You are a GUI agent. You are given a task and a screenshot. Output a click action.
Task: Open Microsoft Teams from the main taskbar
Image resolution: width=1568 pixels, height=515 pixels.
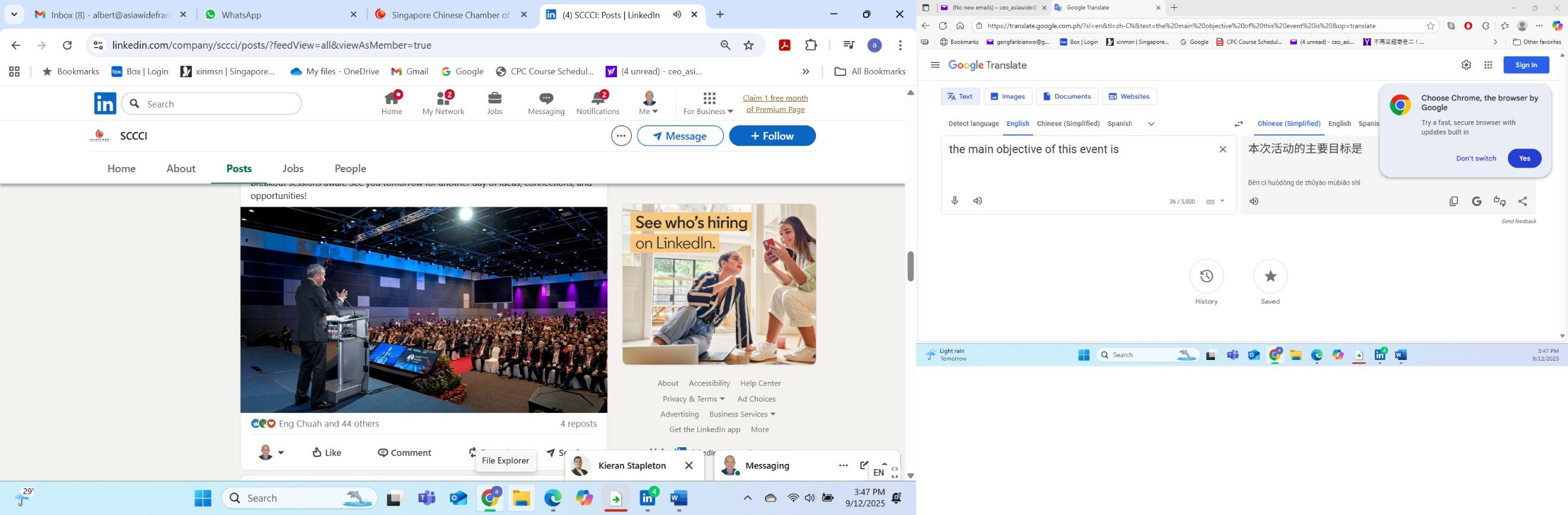point(426,498)
